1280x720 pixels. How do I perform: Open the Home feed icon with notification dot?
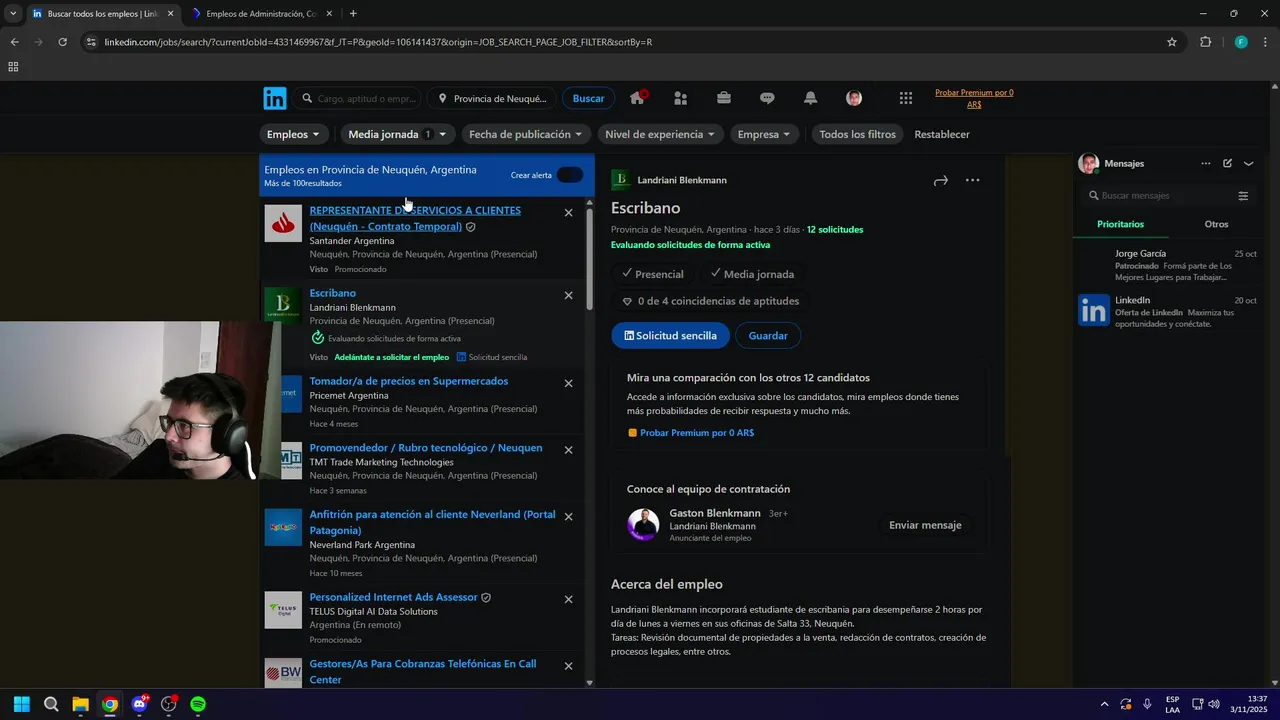[637, 98]
